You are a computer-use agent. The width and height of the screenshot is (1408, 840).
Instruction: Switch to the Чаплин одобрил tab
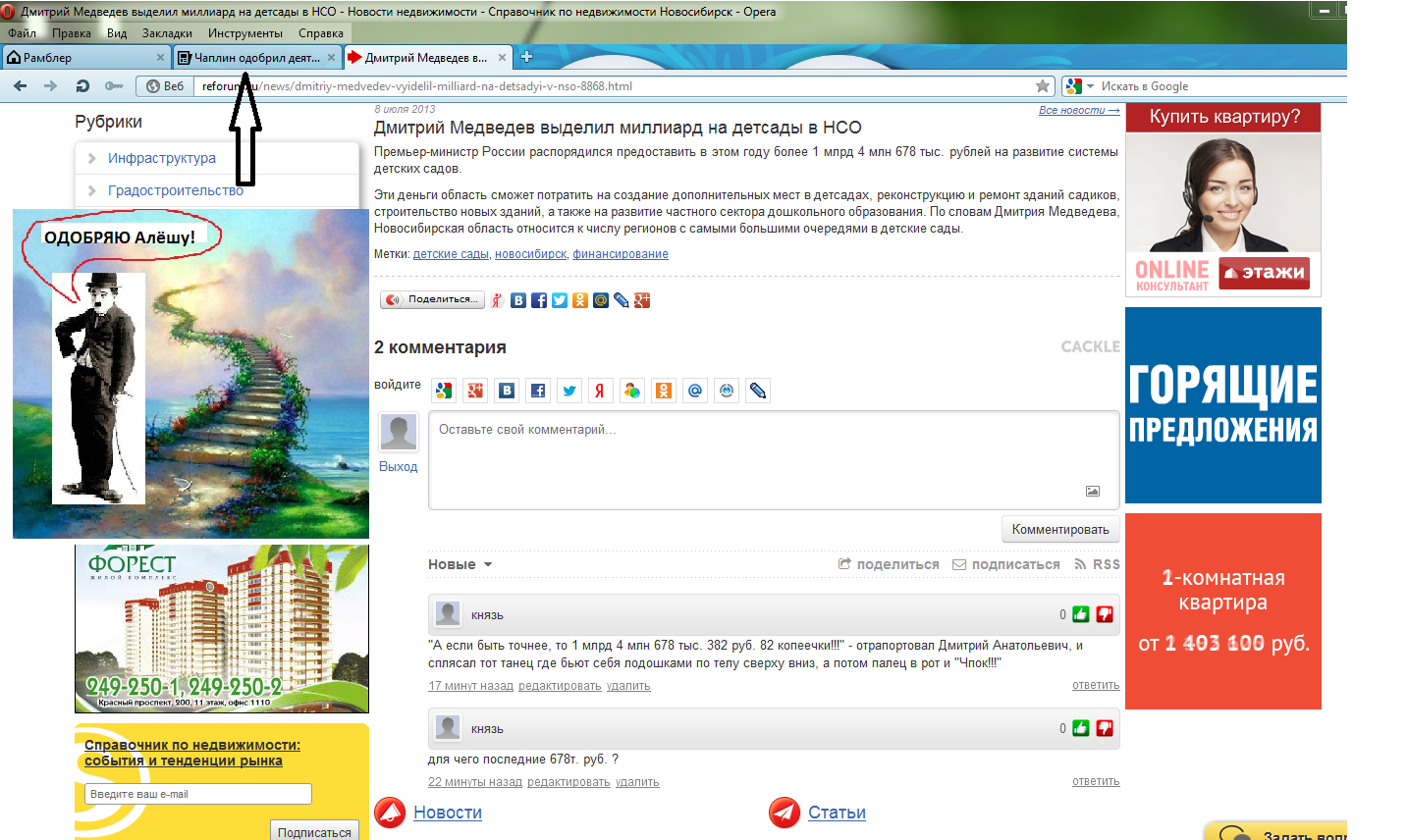click(x=257, y=57)
